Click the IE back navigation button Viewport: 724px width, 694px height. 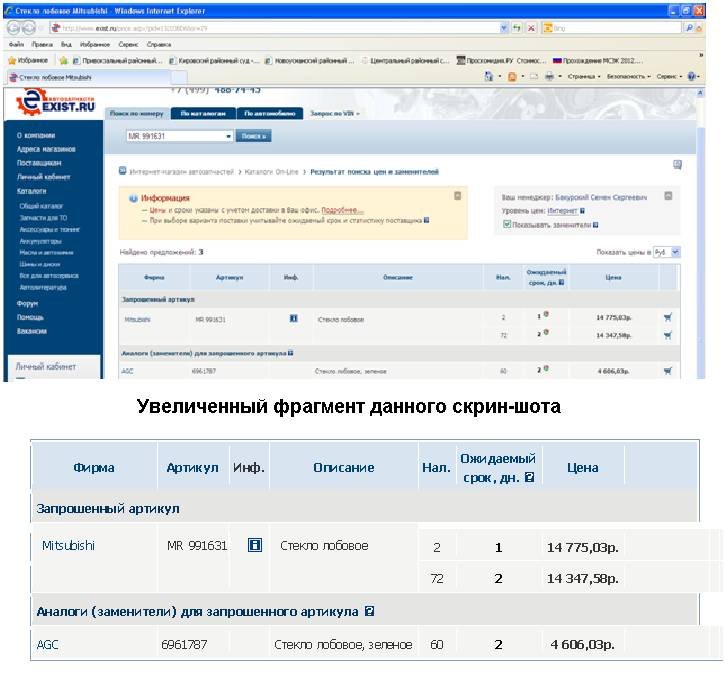point(14,28)
